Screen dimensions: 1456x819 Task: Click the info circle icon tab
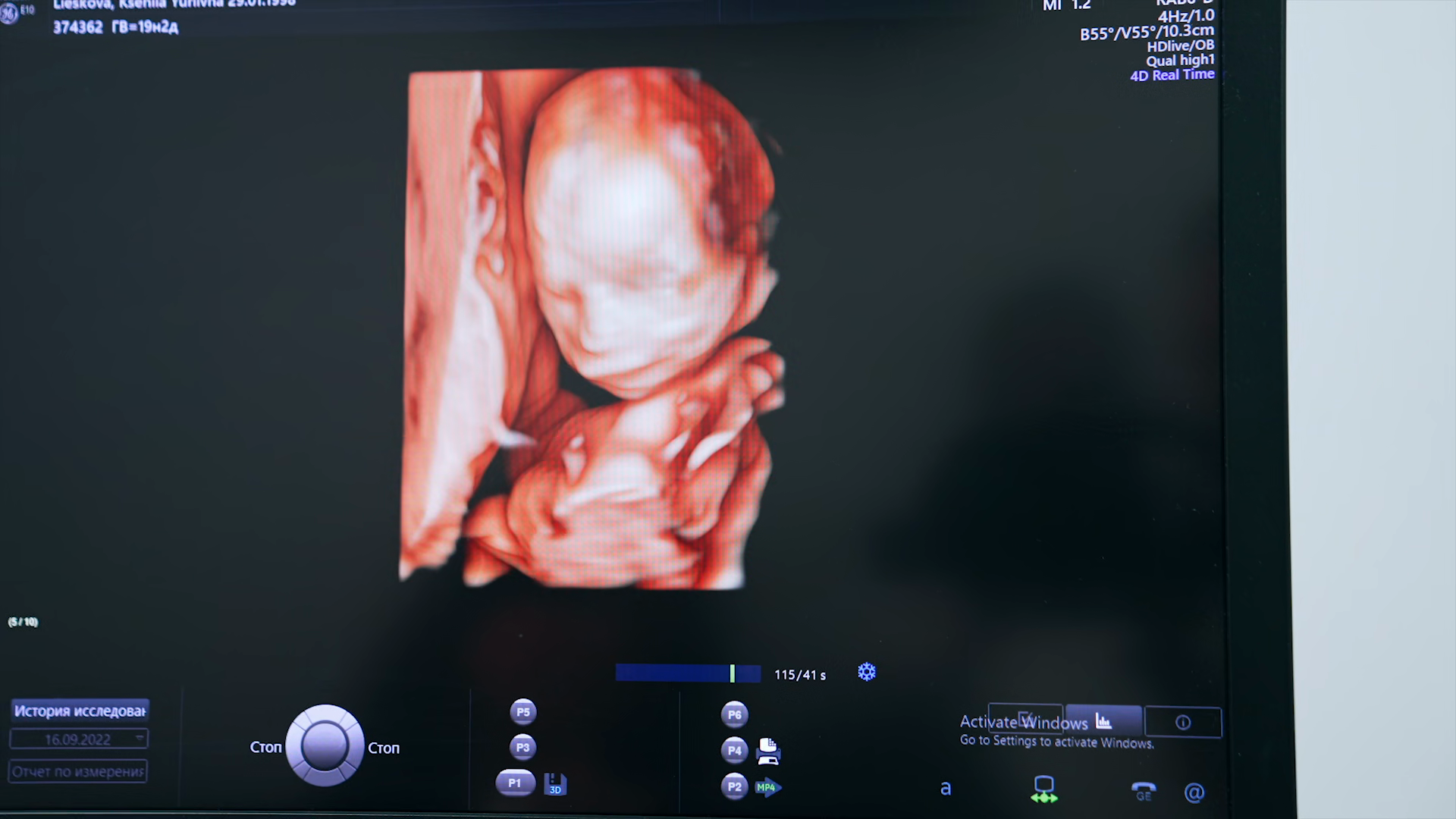pyautogui.click(x=1182, y=723)
